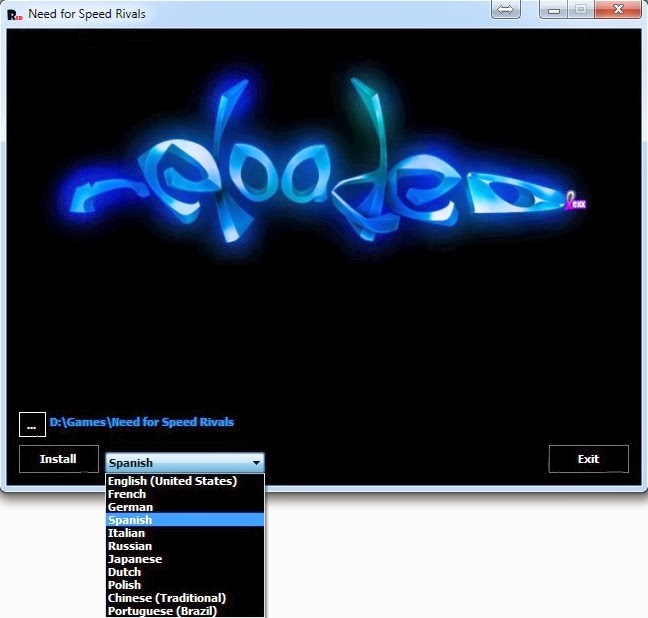Choose Italian from the language list
Viewport: 648px width, 618px height.
coord(185,533)
